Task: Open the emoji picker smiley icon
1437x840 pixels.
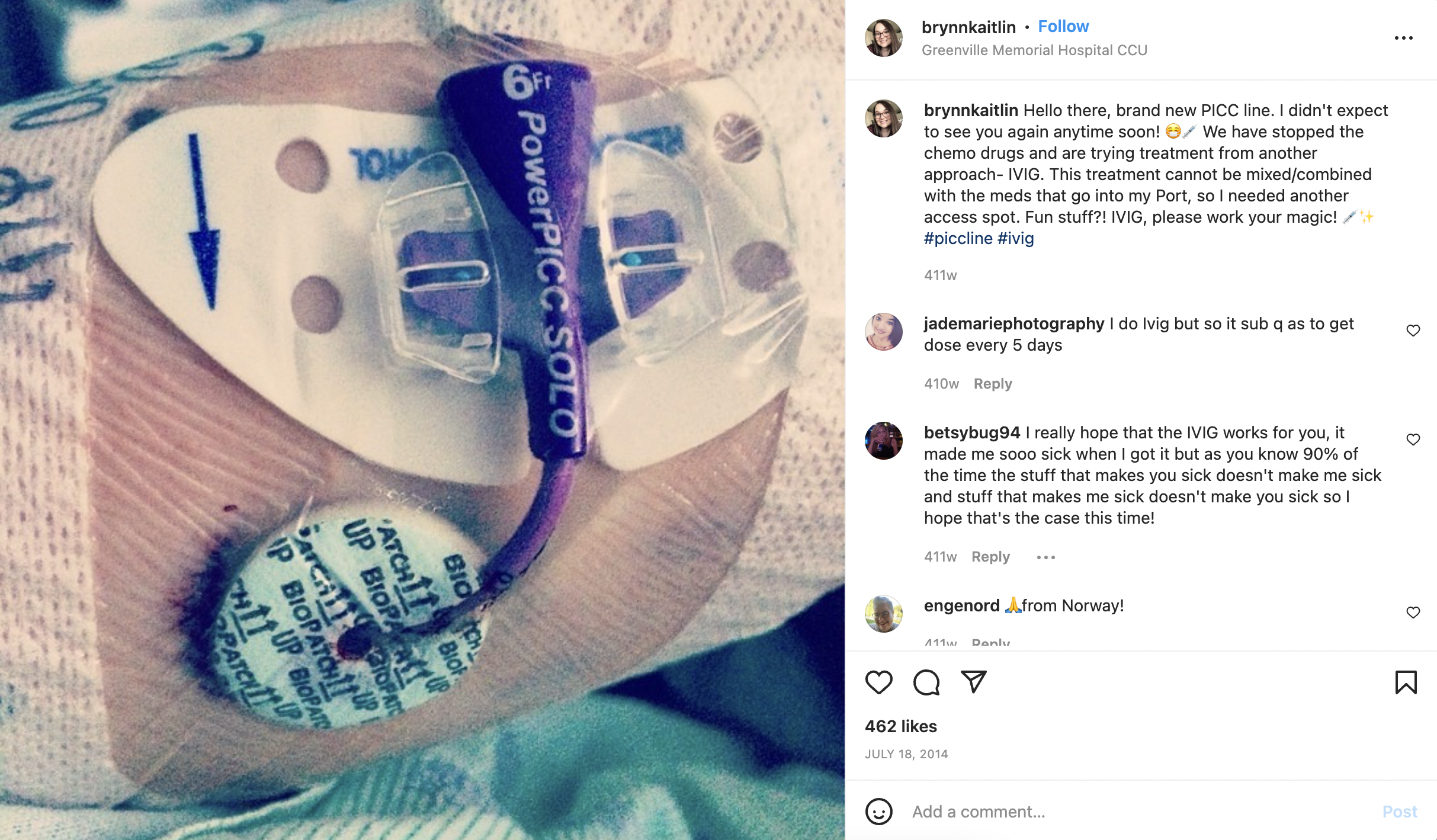Action: [878, 812]
